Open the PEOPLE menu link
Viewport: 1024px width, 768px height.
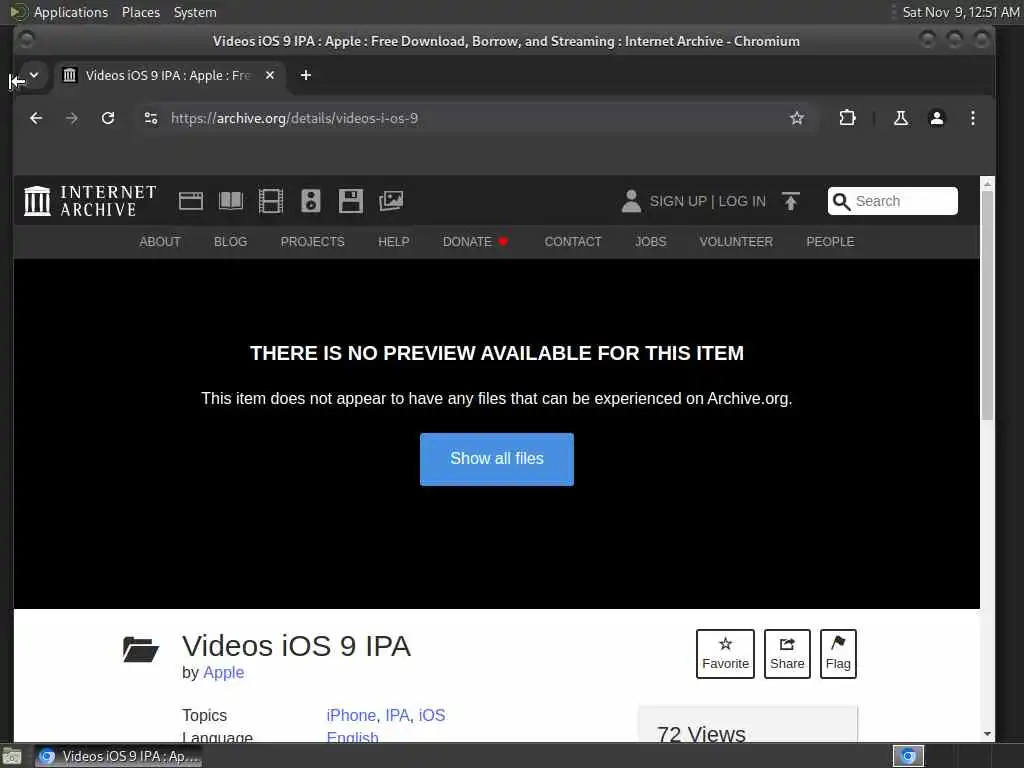(x=830, y=242)
